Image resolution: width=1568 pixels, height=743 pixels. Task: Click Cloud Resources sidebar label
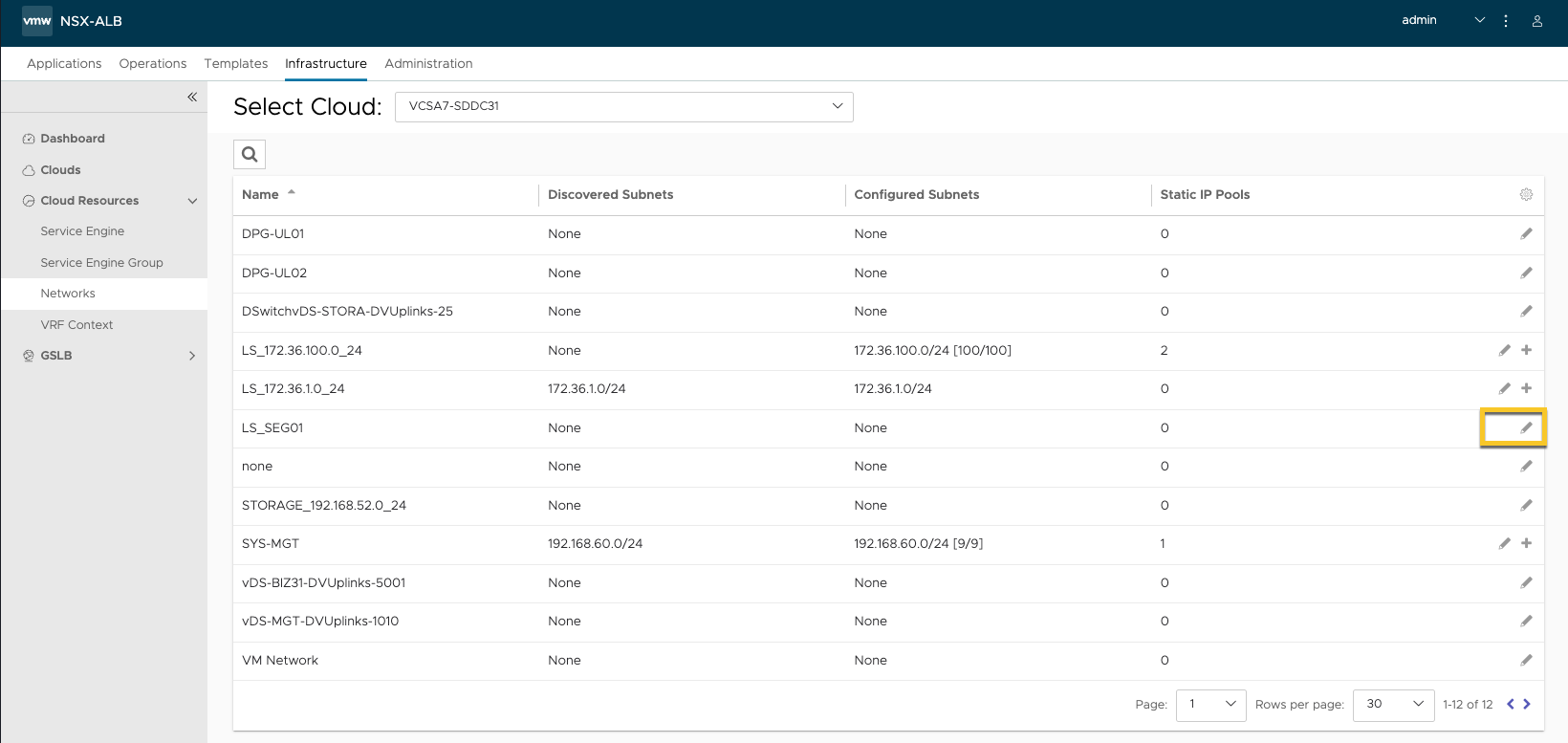[x=90, y=201]
